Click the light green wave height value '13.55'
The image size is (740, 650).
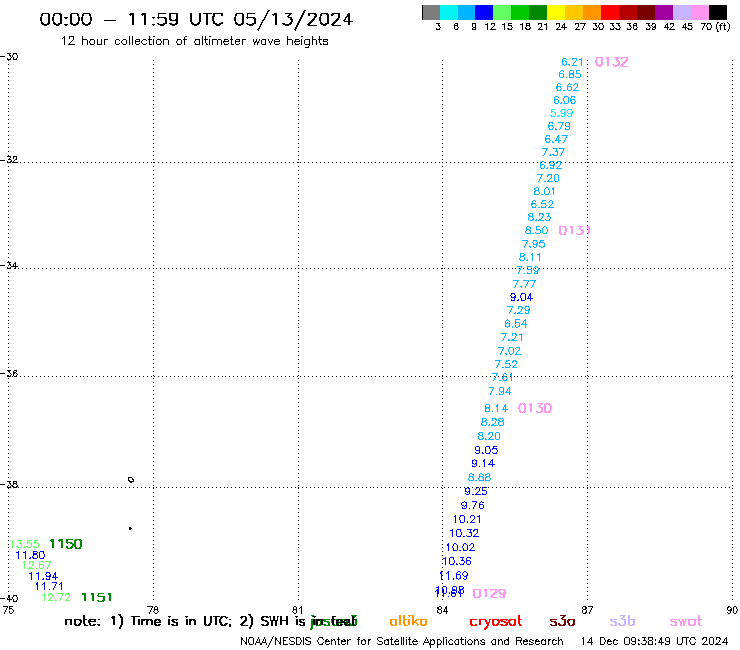tap(25, 544)
